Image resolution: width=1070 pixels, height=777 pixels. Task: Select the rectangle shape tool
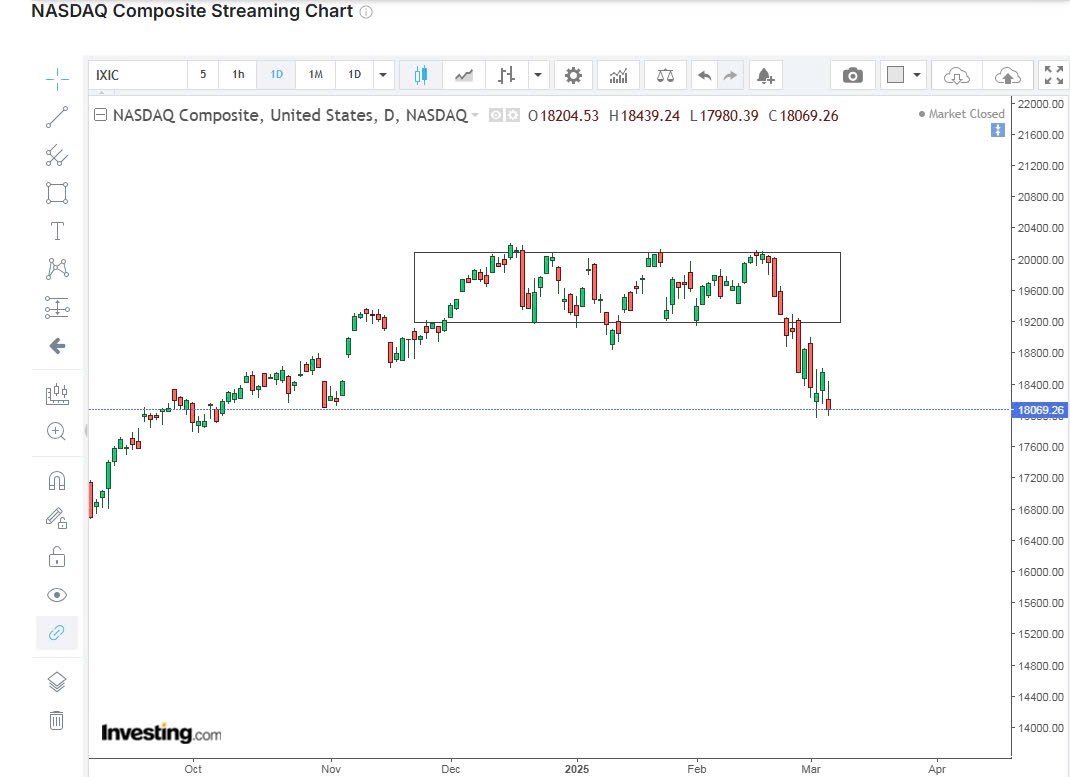57,193
